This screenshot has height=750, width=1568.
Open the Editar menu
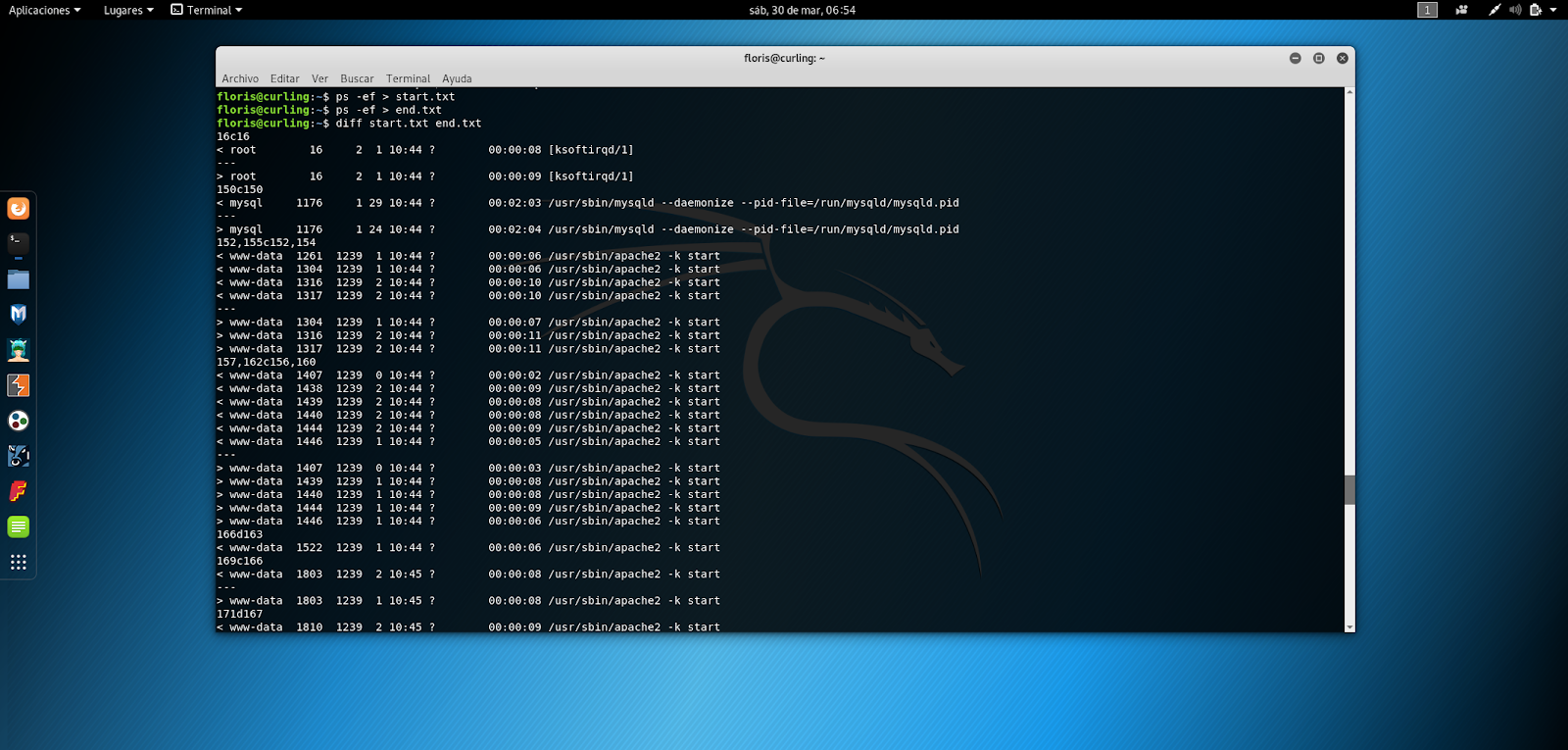pyautogui.click(x=285, y=78)
